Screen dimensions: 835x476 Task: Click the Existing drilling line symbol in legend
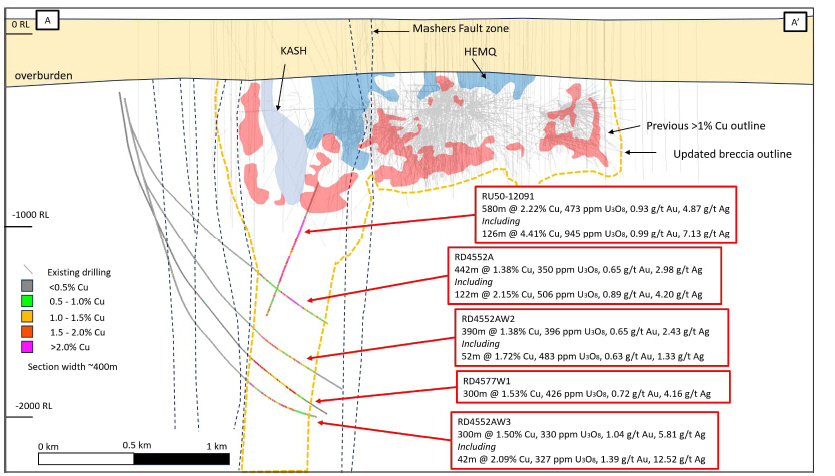(30, 271)
